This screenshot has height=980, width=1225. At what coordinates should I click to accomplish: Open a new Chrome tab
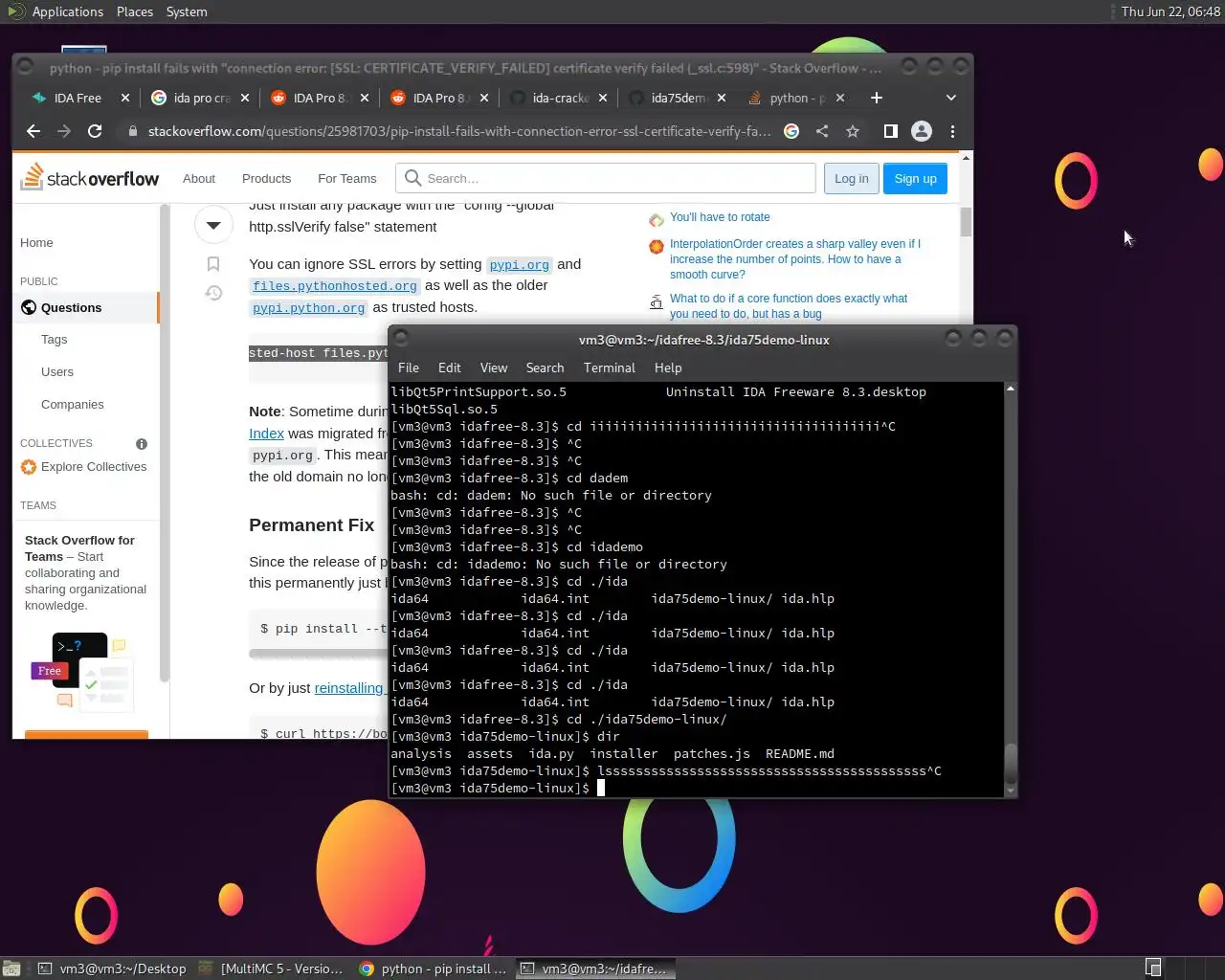click(877, 98)
